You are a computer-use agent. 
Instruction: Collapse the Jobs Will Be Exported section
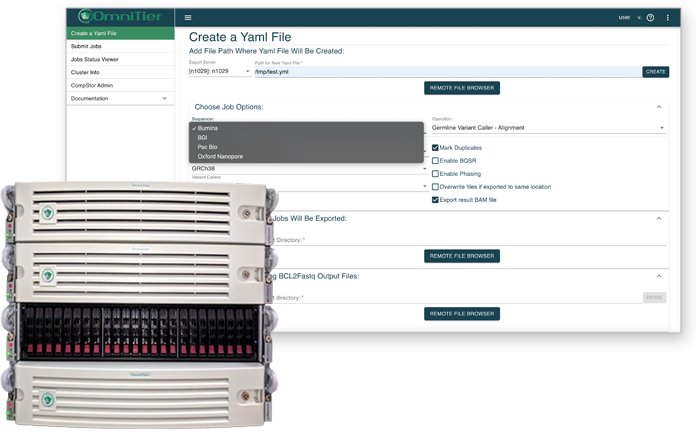[x=659, y=218]
